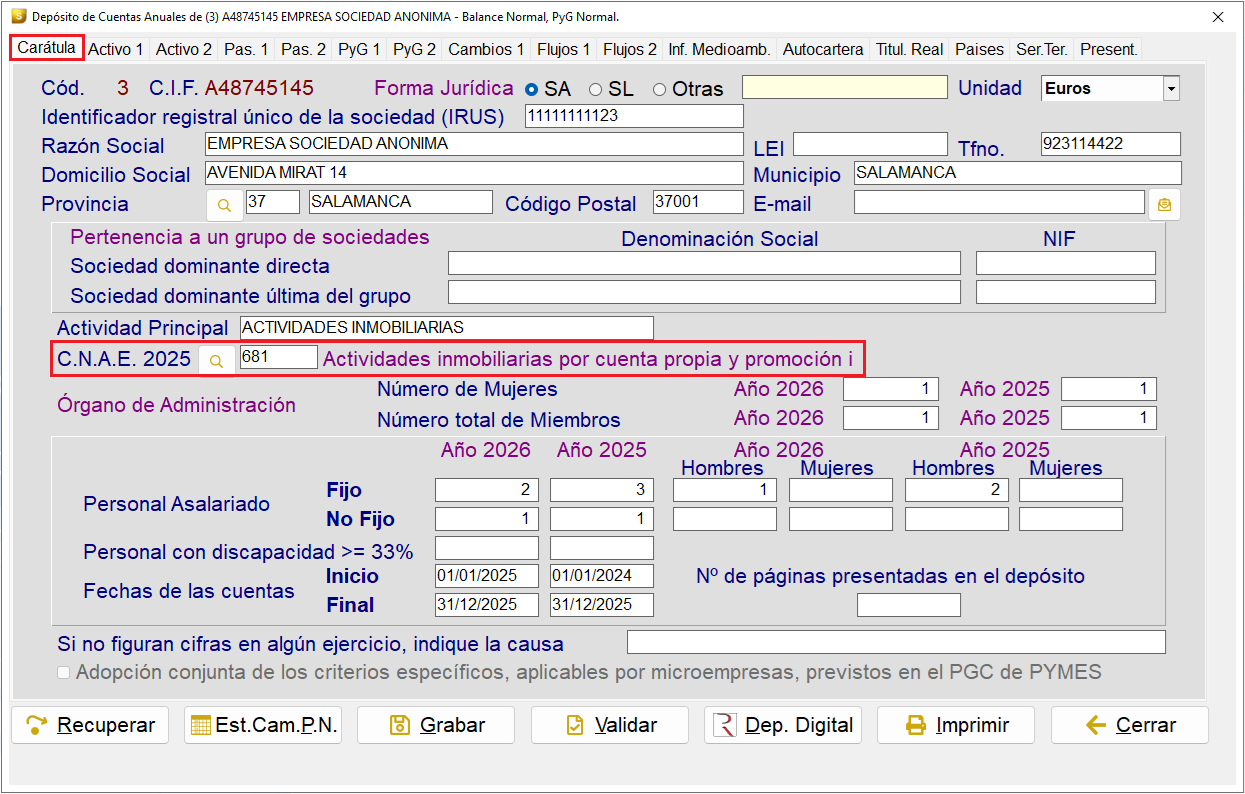Click the Cerrar button

coord(1129,725)
